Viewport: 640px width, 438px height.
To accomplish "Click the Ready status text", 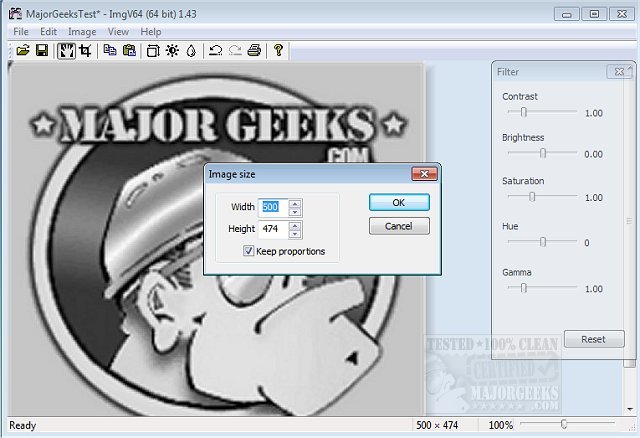I will pos(22,425).
